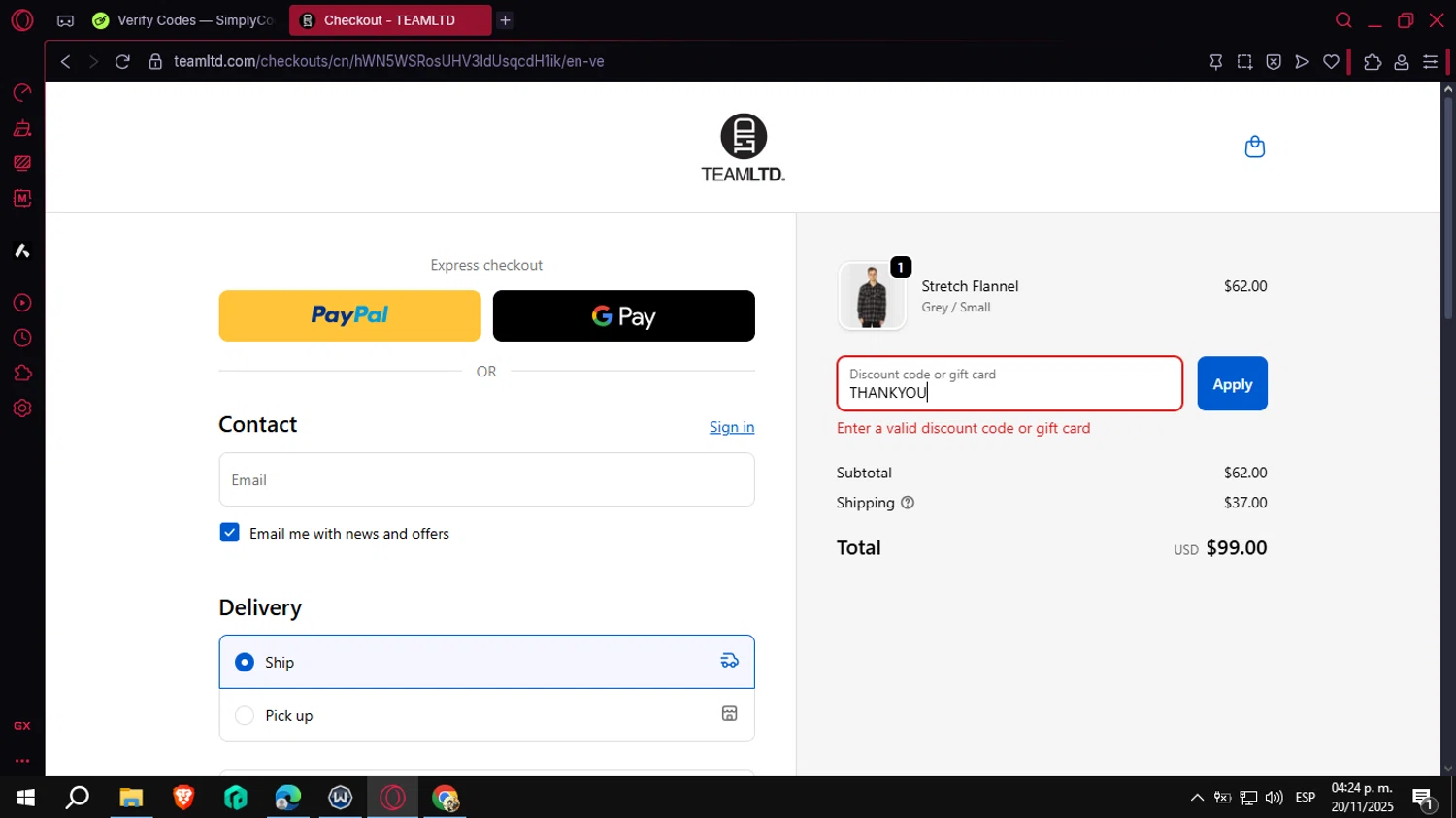The width and height of the screenshot is (1456, 818).
Task: Open the Aria AI sidebar icon
Action: pos(22,250)
